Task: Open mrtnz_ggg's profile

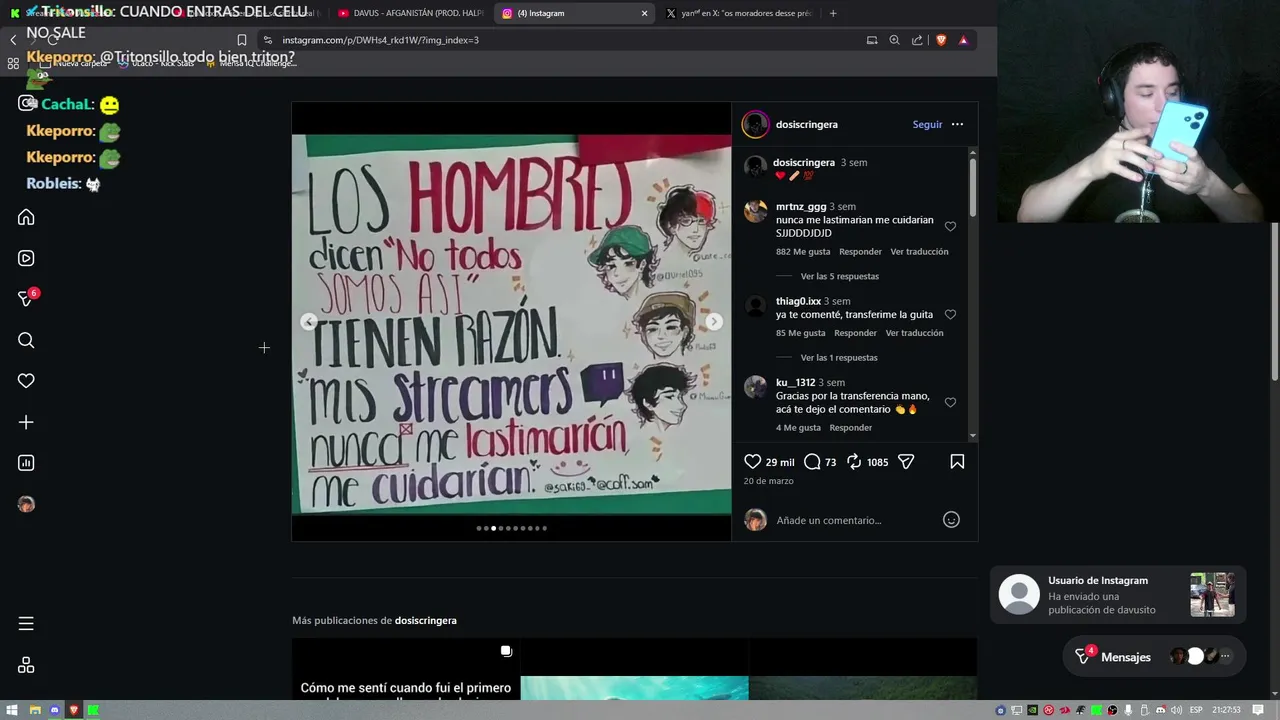Action: click(801, 206)
